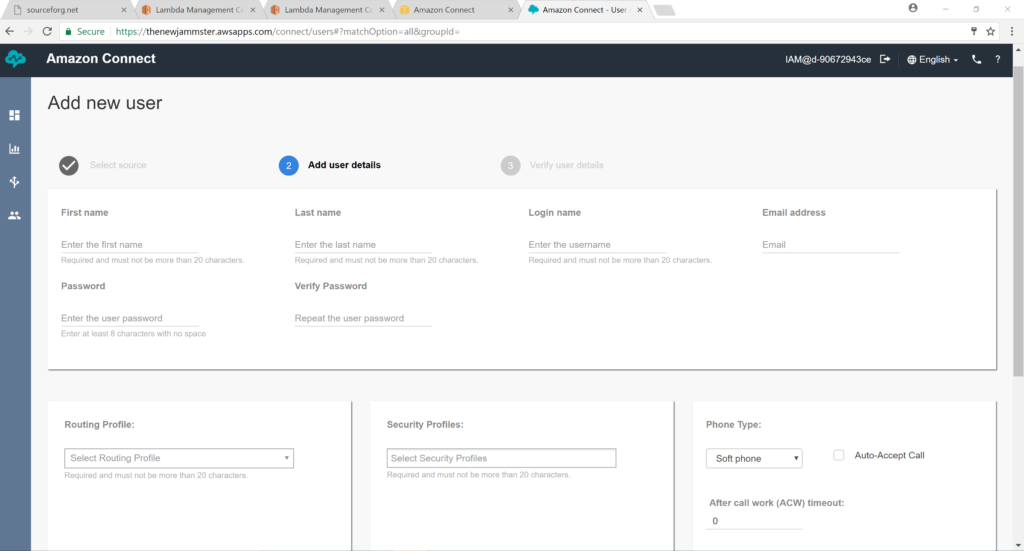Click the Routing Profile: label
The height and width of the screenshot is (551, 1024).
99,424
